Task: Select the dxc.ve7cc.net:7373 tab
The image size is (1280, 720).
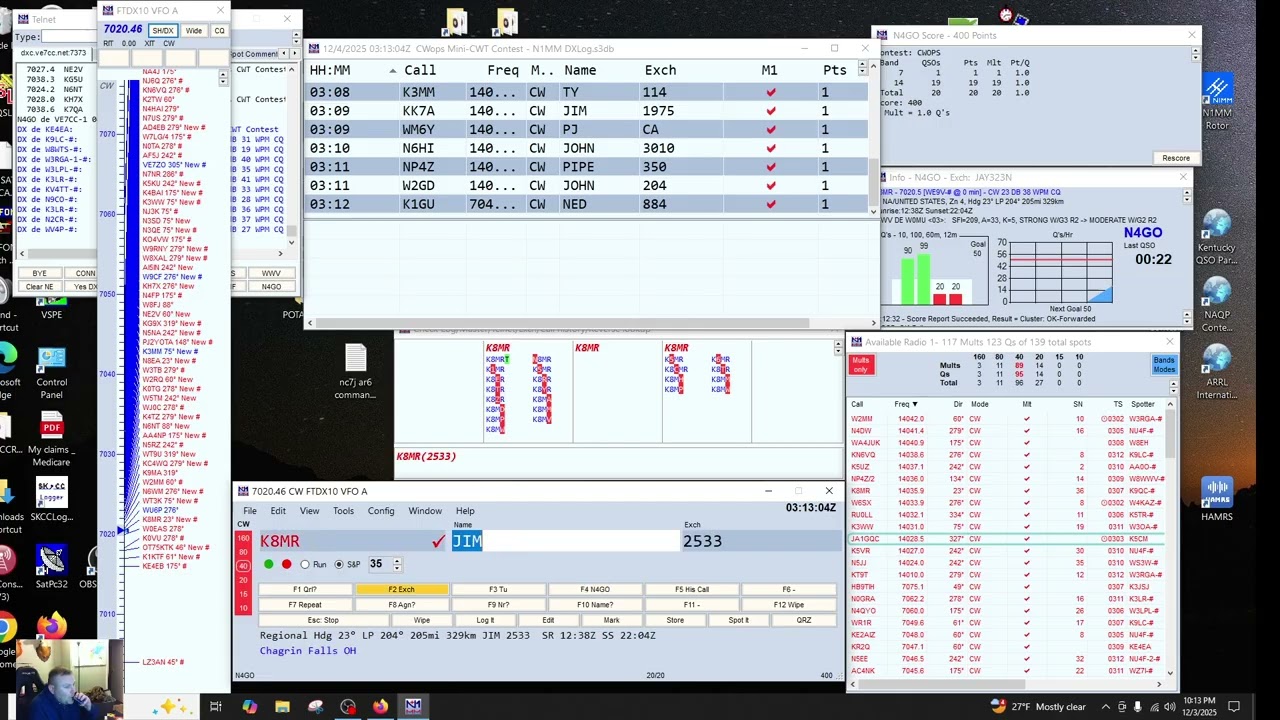Action: pos(53,53)
